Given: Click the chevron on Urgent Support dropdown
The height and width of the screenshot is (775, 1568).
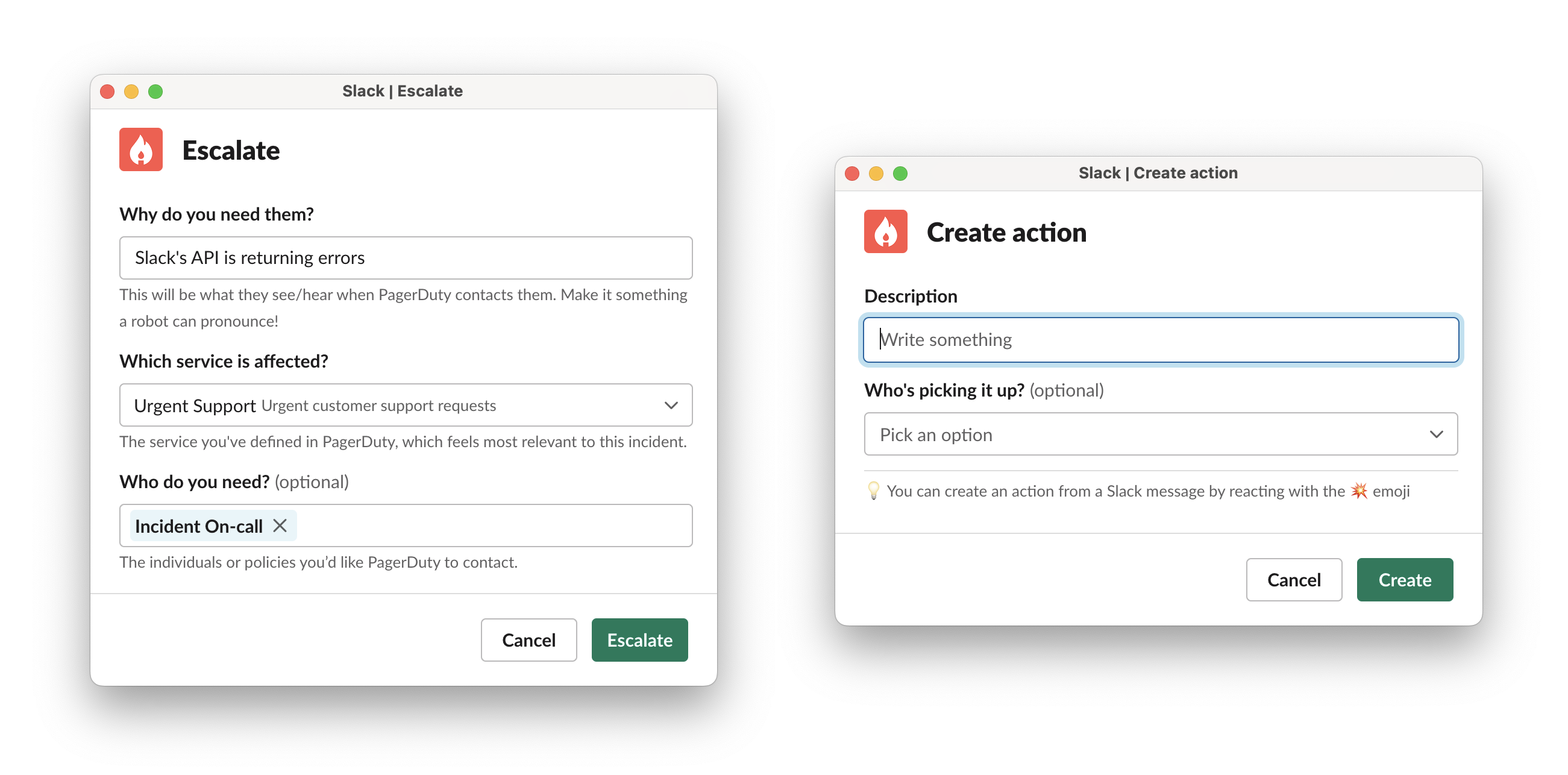Looking at the screenshot, I should (x=671, y=405).
